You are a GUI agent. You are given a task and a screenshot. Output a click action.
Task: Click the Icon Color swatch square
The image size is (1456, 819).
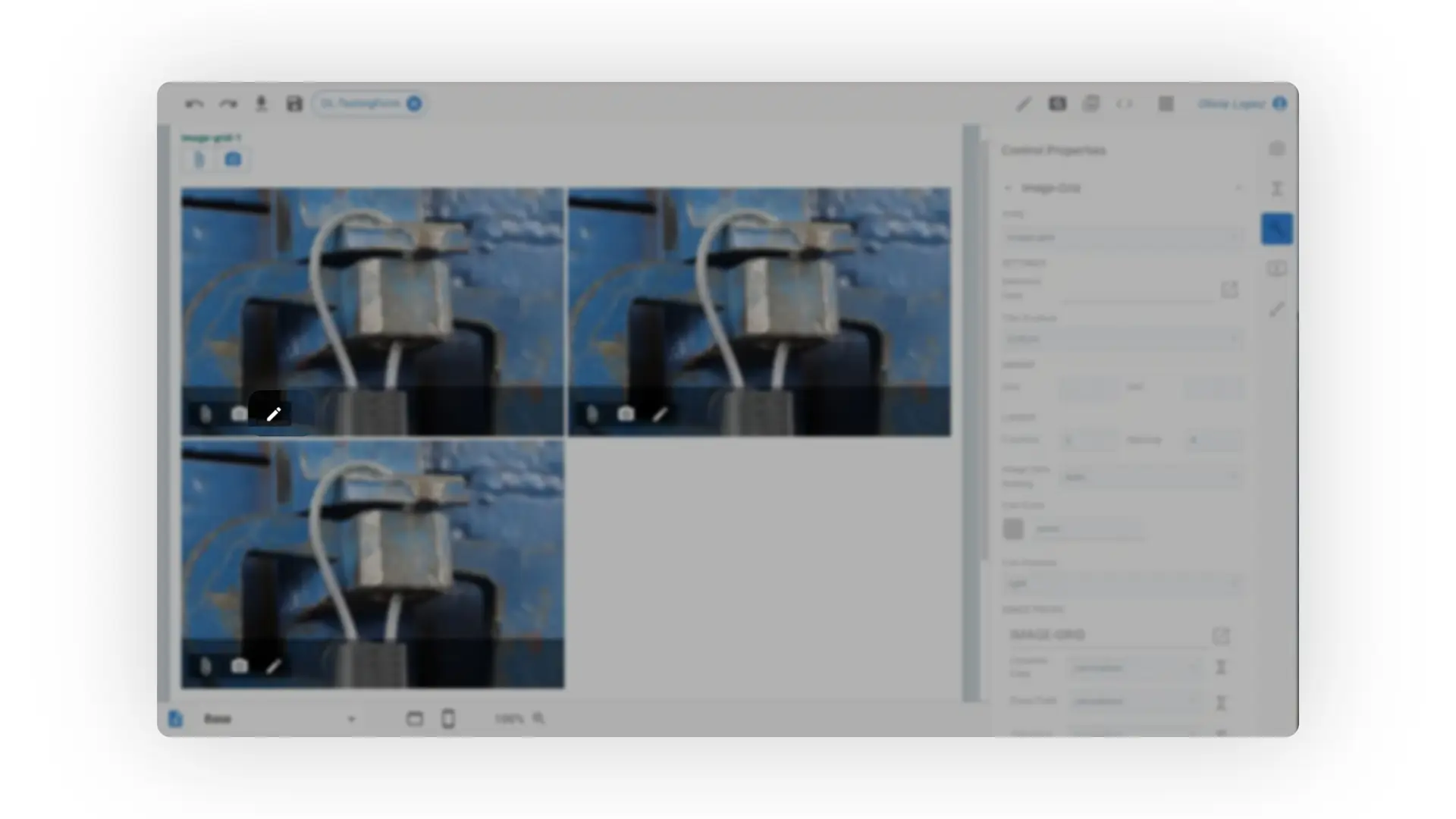pos(1013,529)
